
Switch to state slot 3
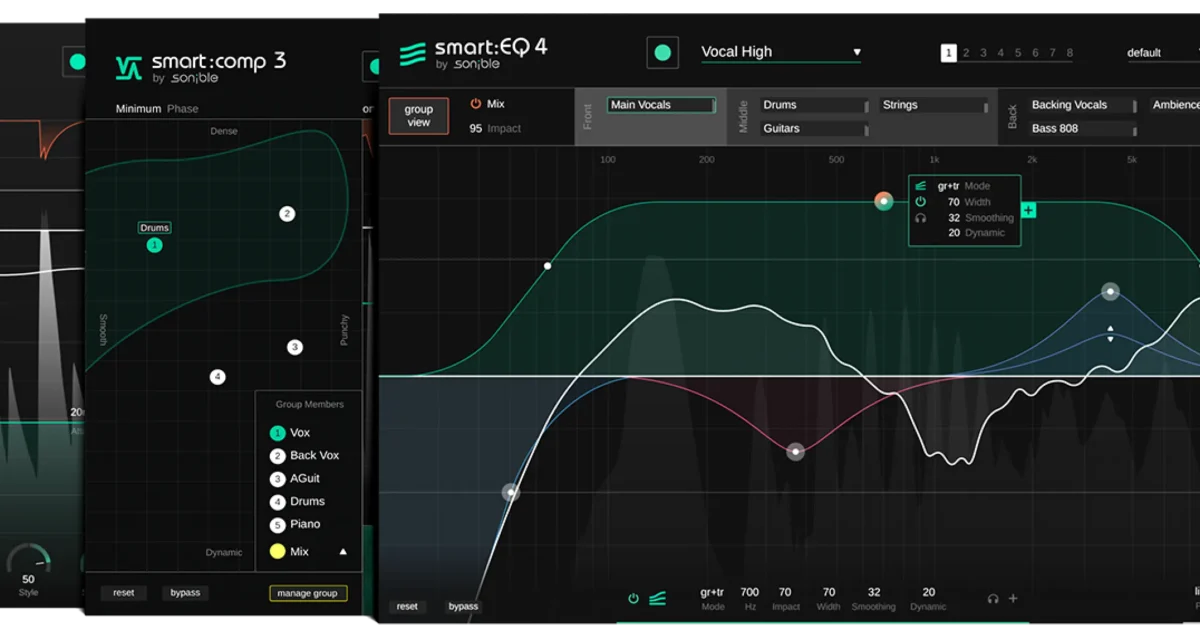coord(983,53)
